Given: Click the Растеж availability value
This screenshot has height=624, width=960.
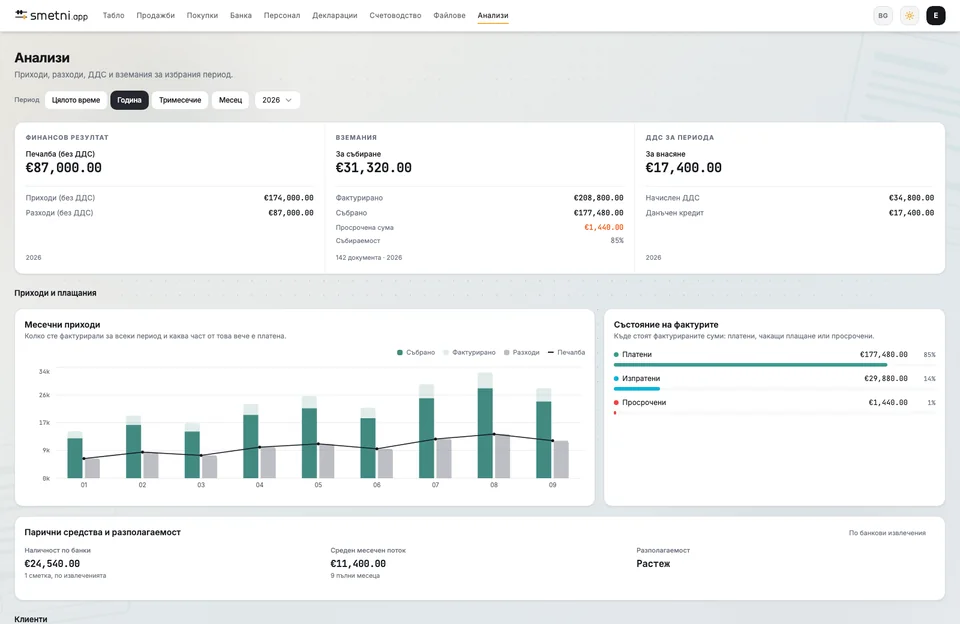Looking at the screenshot, I should pos(653,563).
